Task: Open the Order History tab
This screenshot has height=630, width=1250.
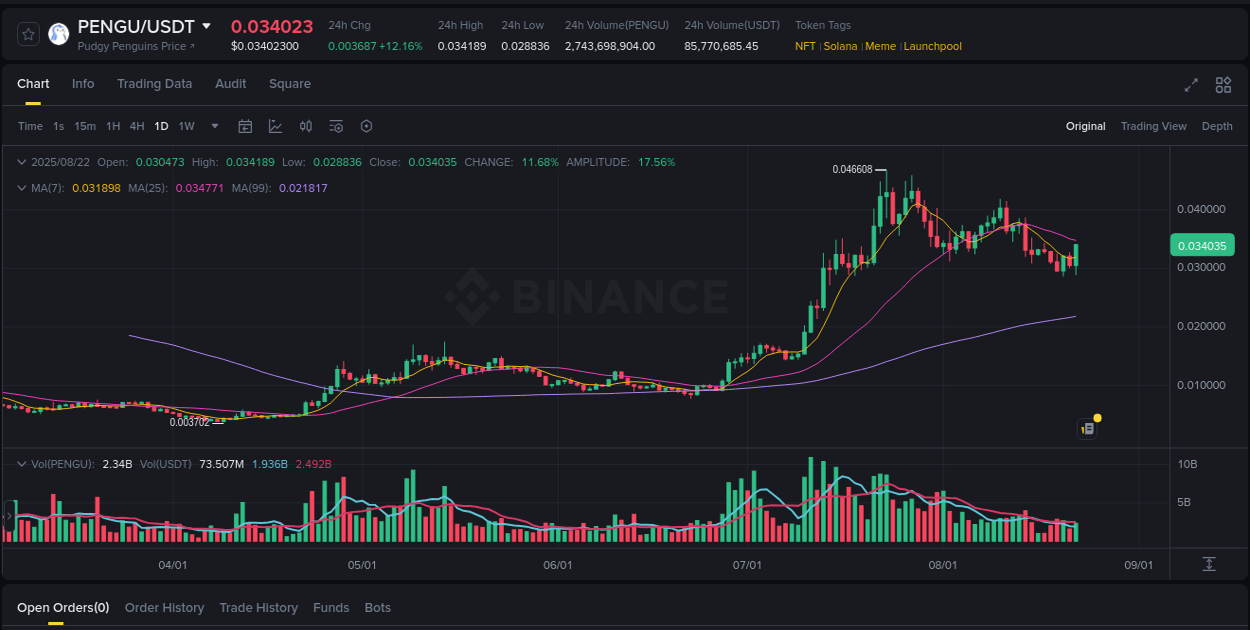Action: 164,607
